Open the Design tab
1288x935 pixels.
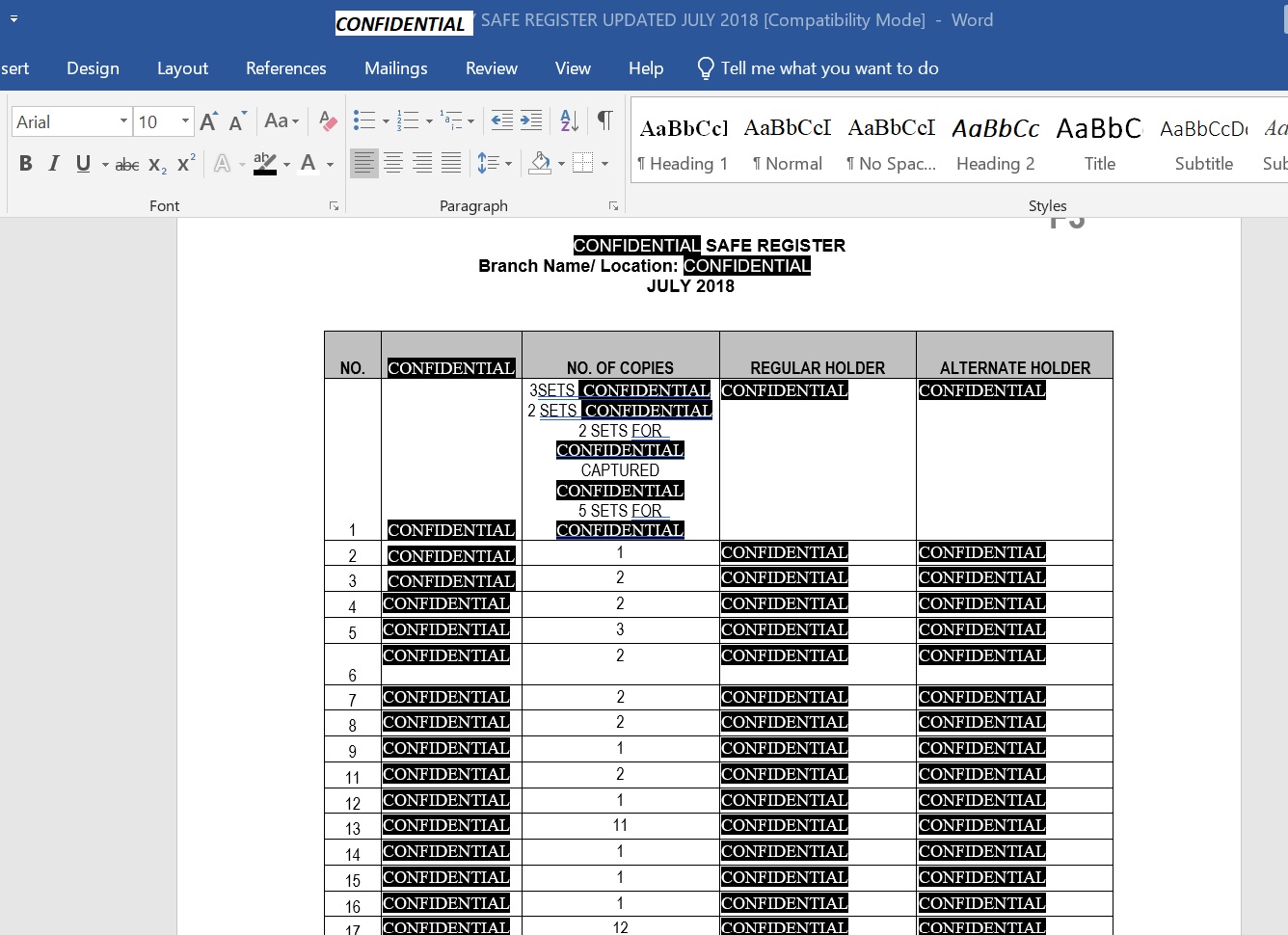pyautogui.click(x=94, y=68)
